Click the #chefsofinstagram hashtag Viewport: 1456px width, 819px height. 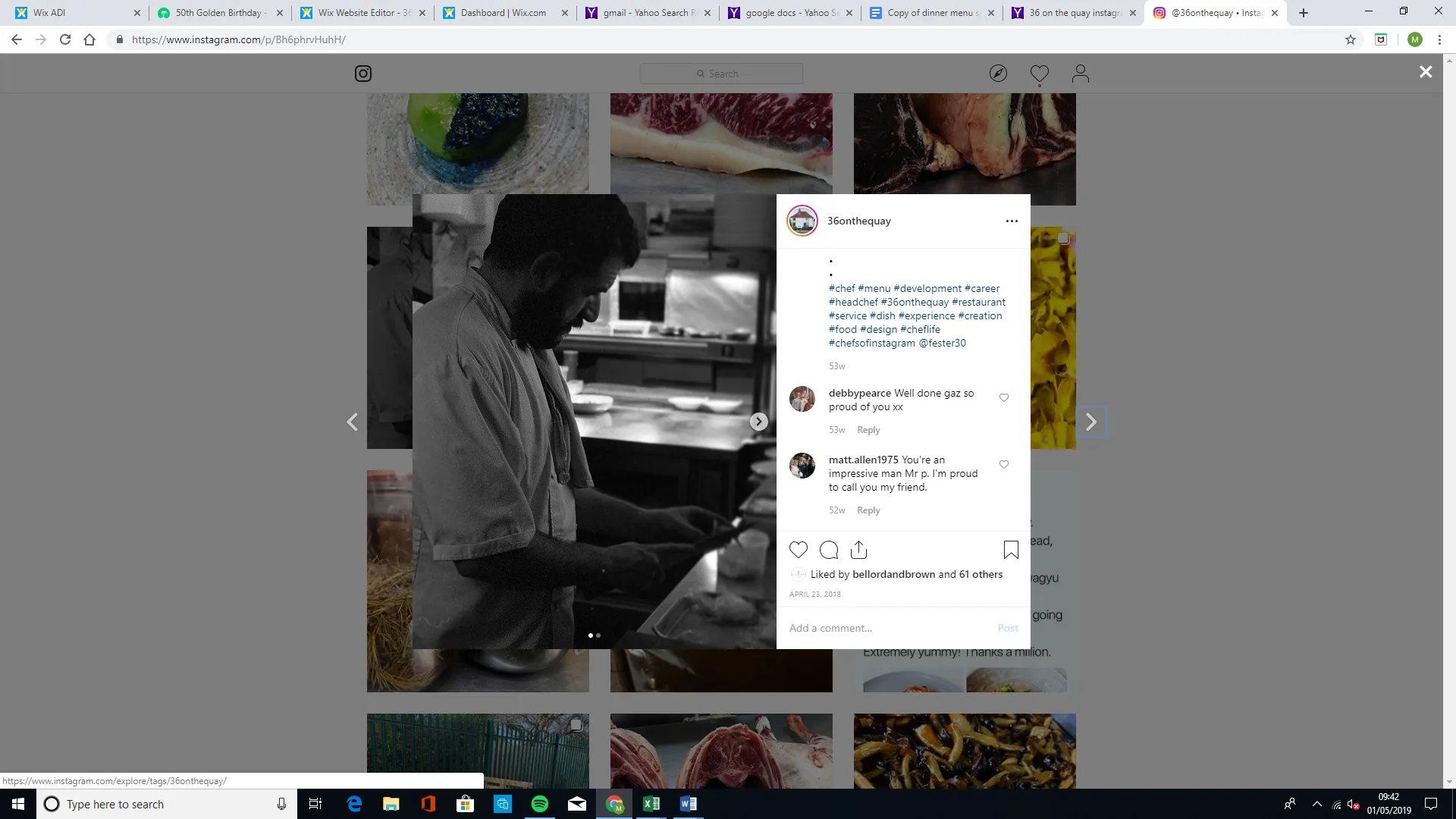872,343
